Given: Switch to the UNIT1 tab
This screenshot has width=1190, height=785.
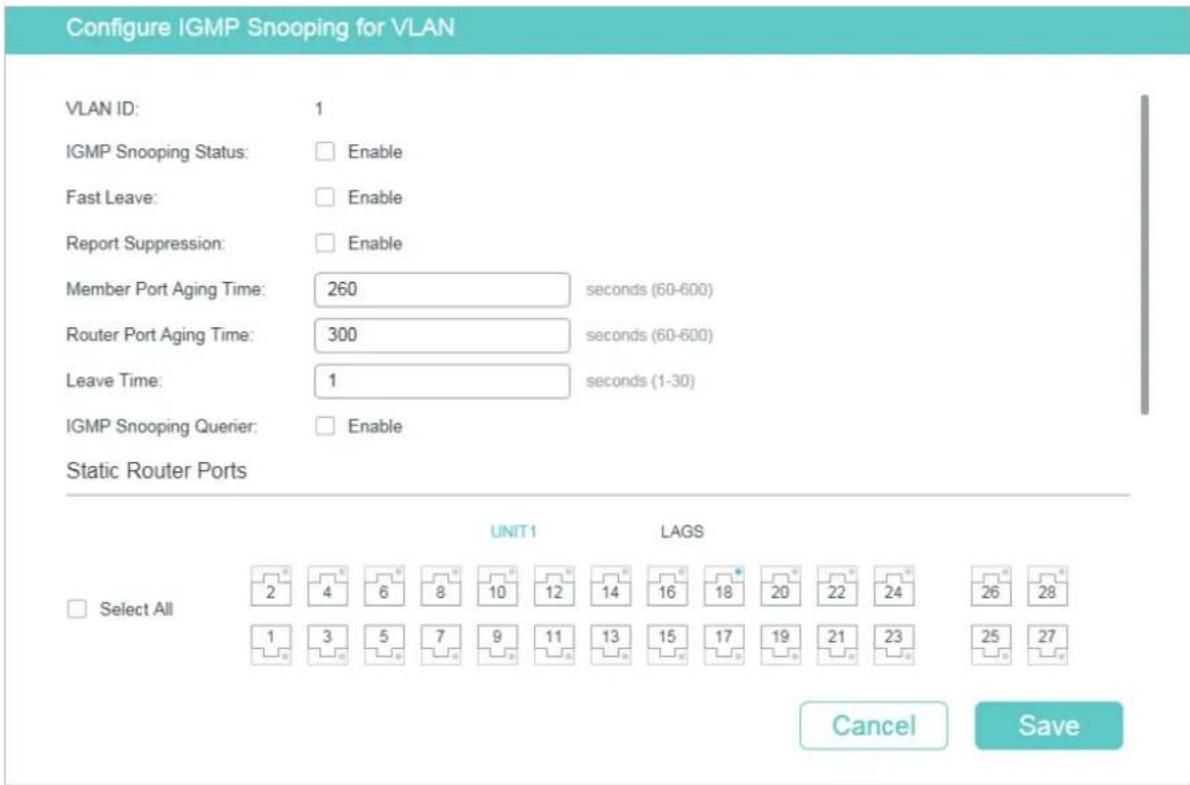Looking at the screenshot, I should click(513, 531).
